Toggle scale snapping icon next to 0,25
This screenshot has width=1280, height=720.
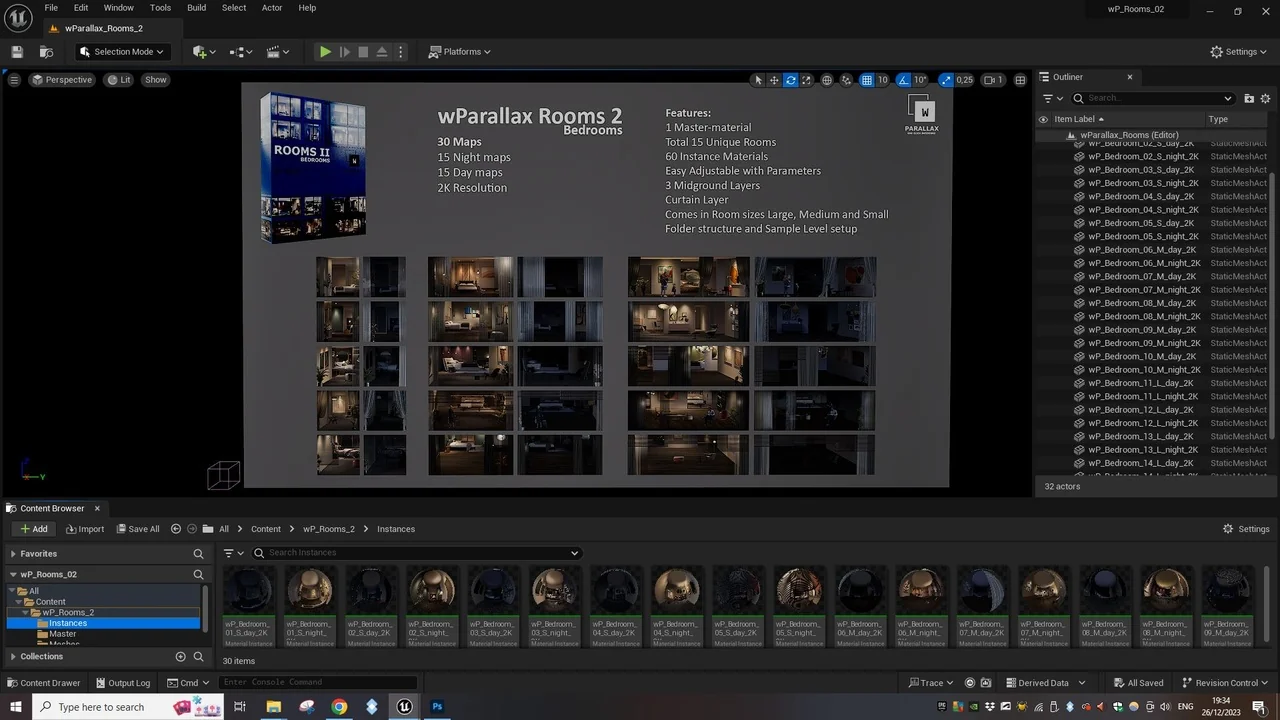(946, 80)
